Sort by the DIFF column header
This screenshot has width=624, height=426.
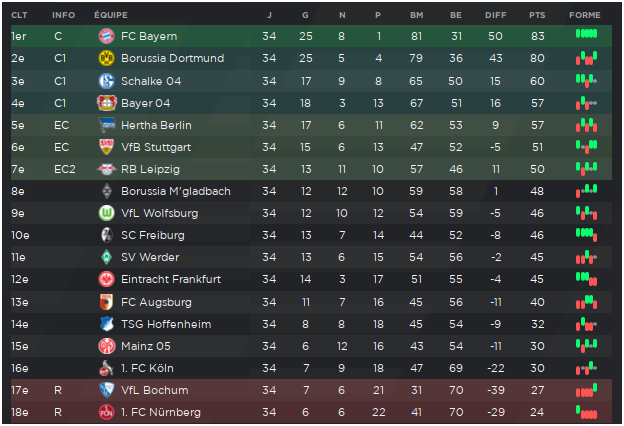point(495,15)
